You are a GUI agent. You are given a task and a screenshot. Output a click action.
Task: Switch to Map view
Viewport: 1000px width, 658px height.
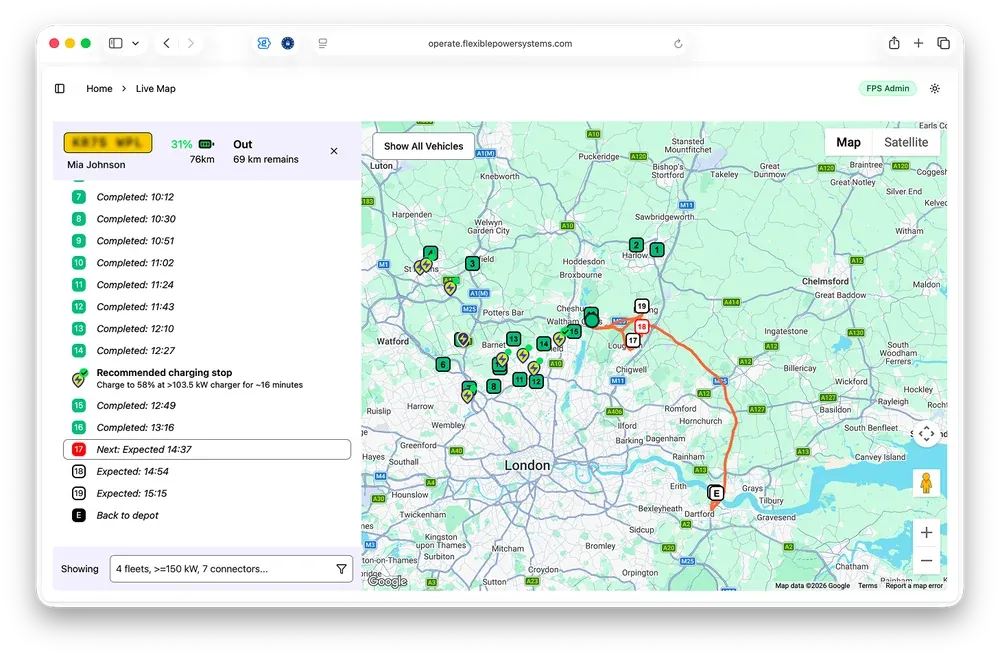click(848, 142)
